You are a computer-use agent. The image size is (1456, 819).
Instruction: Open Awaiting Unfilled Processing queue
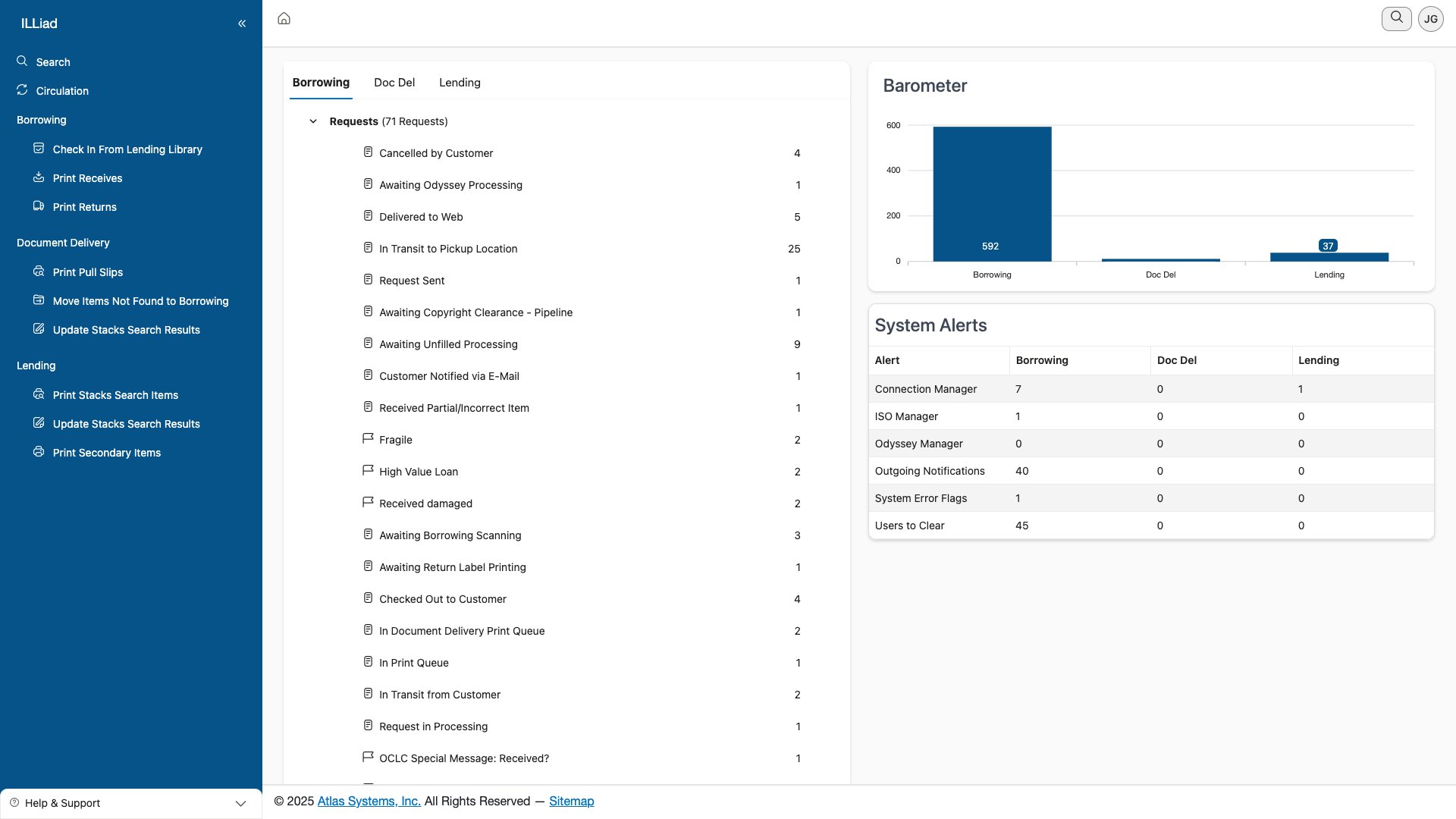tap(447, 344)
